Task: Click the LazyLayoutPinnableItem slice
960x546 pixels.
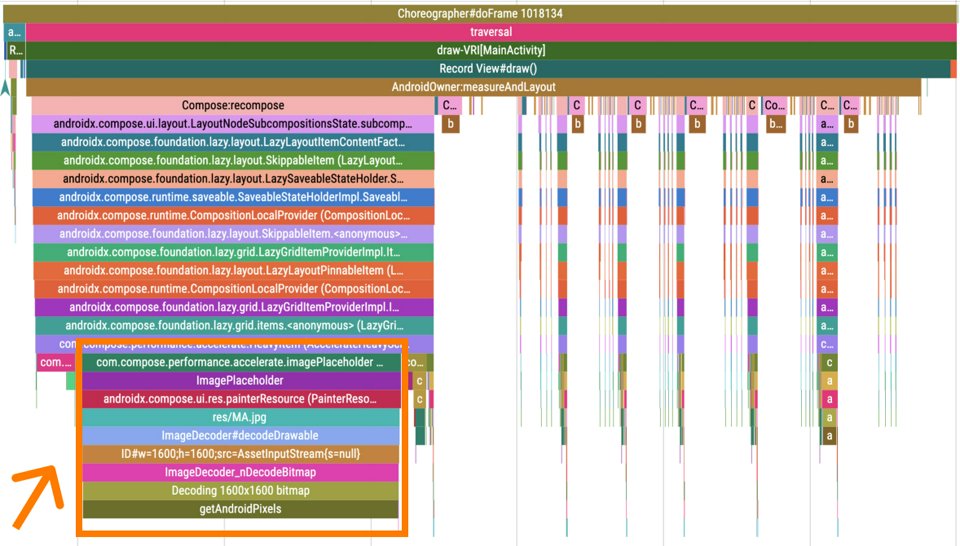Action: click(233, 270)
